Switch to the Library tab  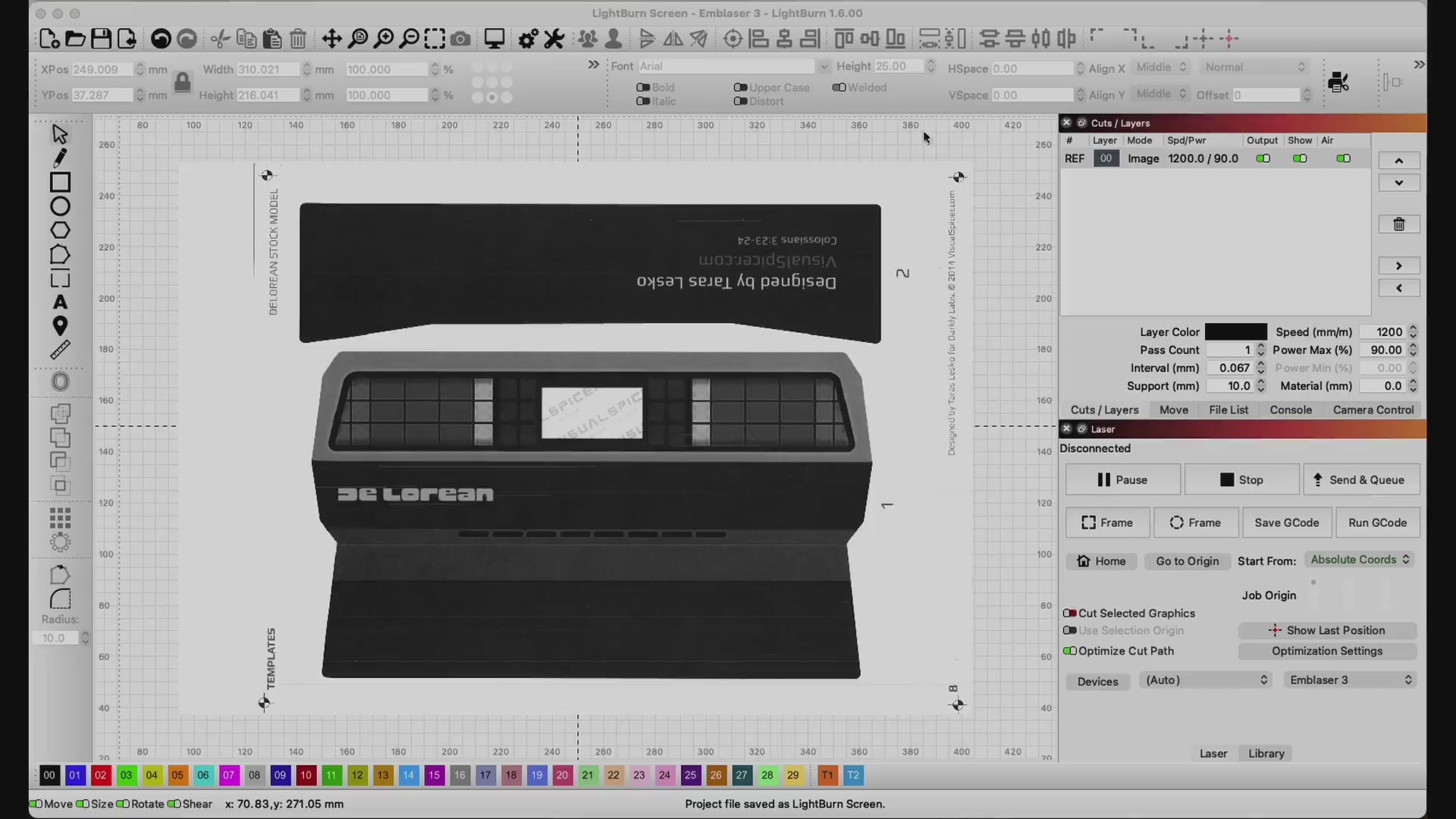(1266, 753)
